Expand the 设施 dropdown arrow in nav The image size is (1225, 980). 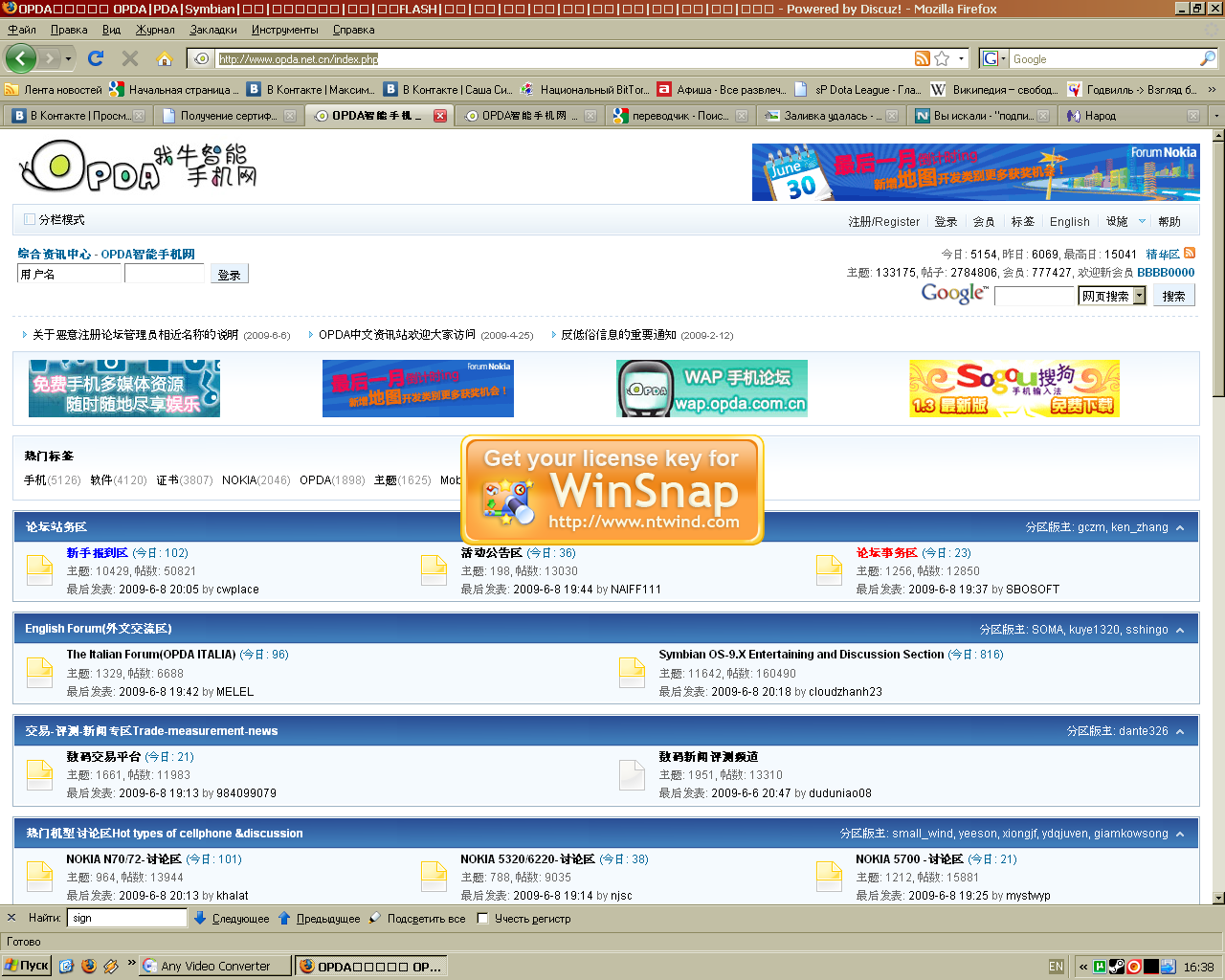[1142, 221]
